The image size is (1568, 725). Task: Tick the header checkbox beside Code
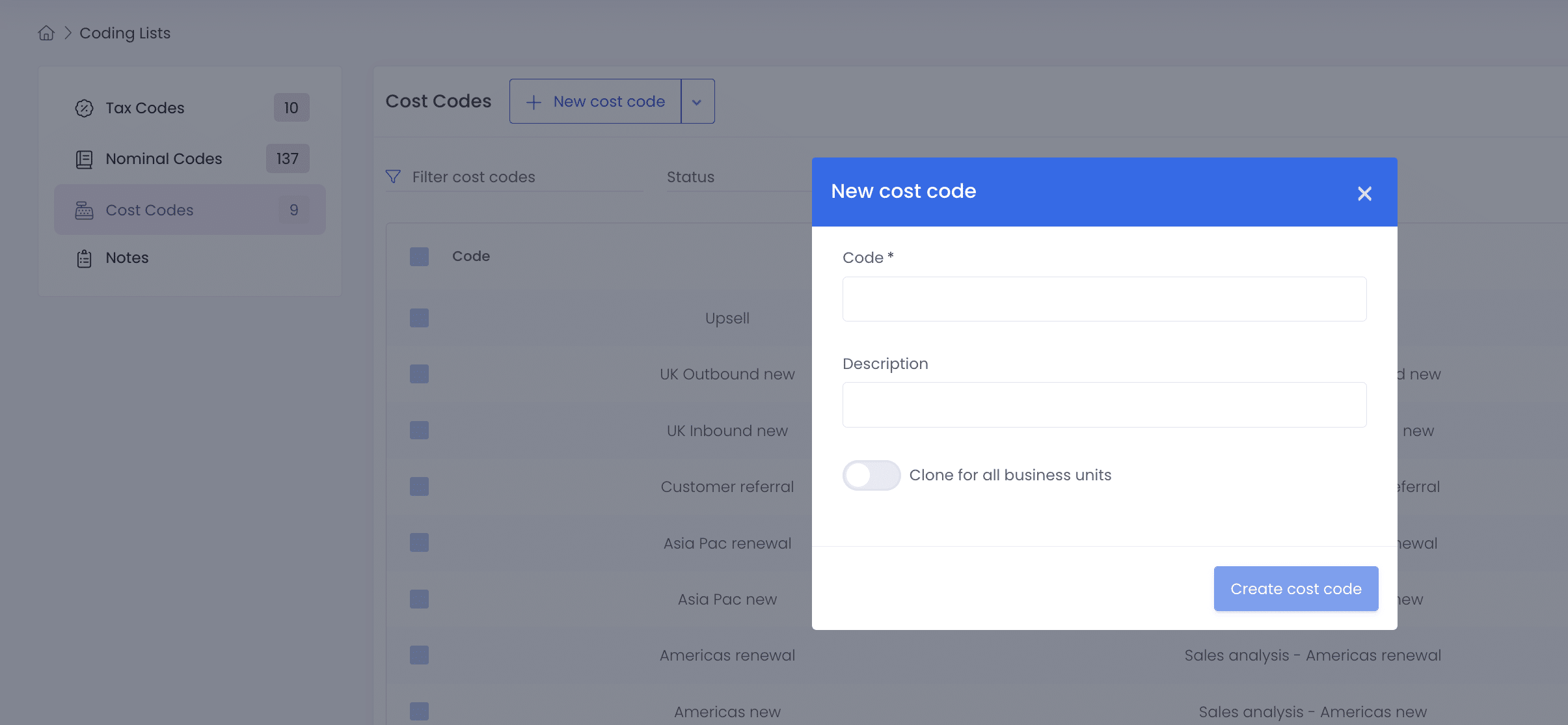pos(419,256)
